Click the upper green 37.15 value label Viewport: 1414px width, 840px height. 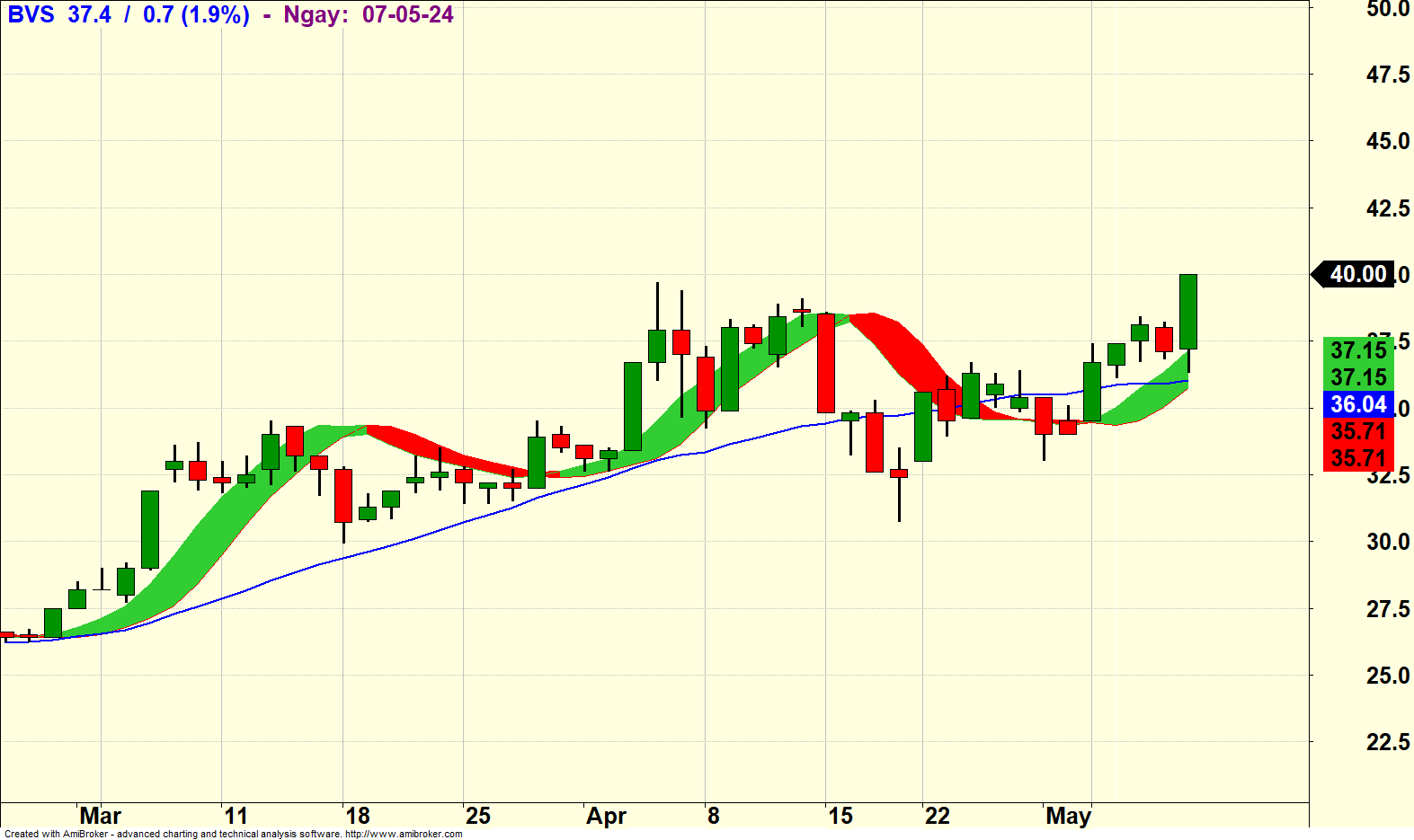(x=1358, y=350)
